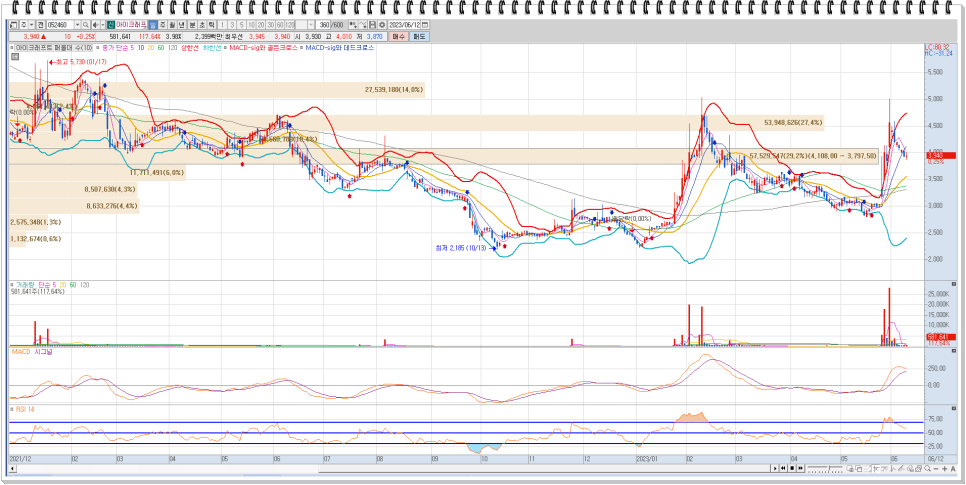
Task: Click the speaker sound icon in toolbar
Action: (96, 25)
